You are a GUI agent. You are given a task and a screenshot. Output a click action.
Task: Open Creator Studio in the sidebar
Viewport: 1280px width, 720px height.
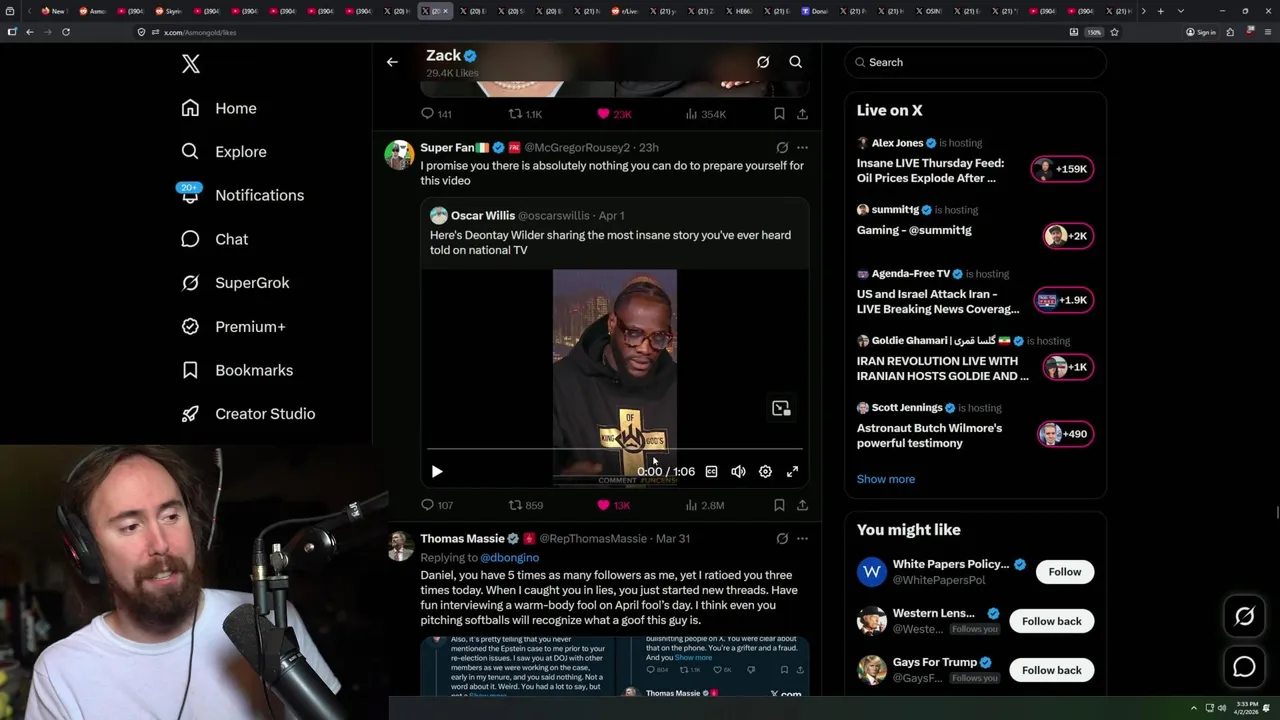click(248, 414)
